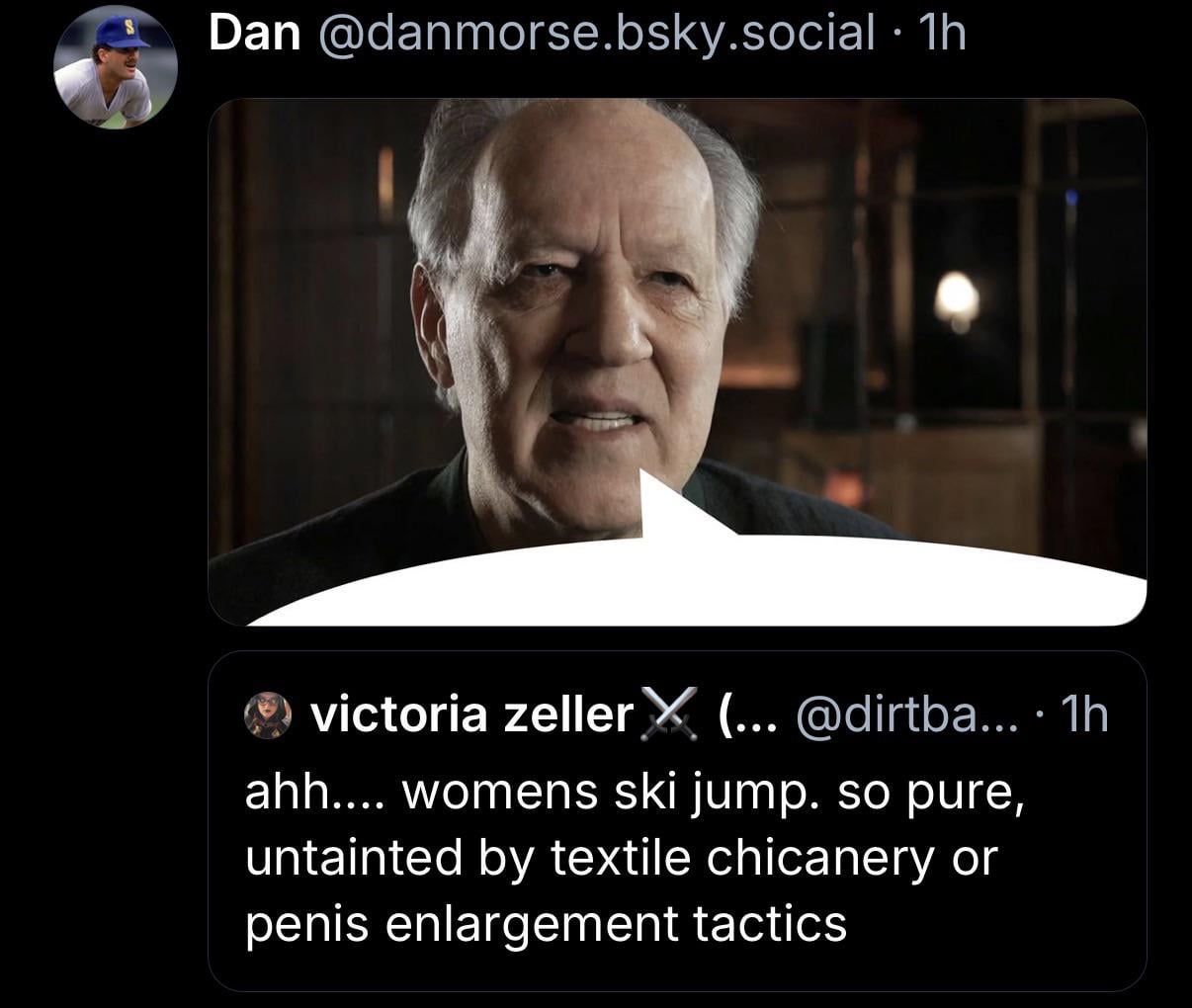Click the crossed swords emoji beside zeller
This screenshot has height=1008, width=1192.
click(669, 713)
